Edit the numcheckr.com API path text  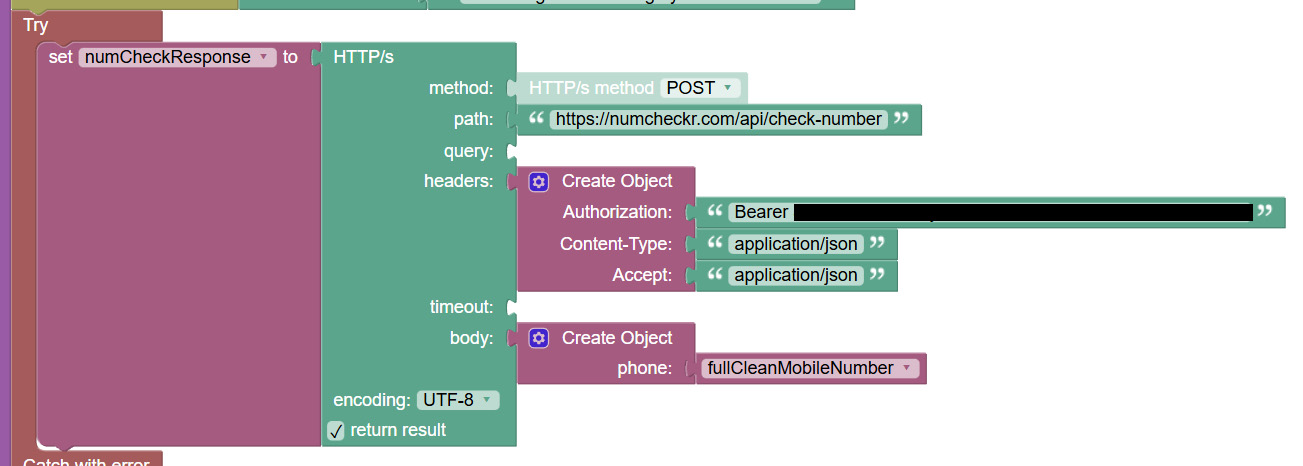718,120
